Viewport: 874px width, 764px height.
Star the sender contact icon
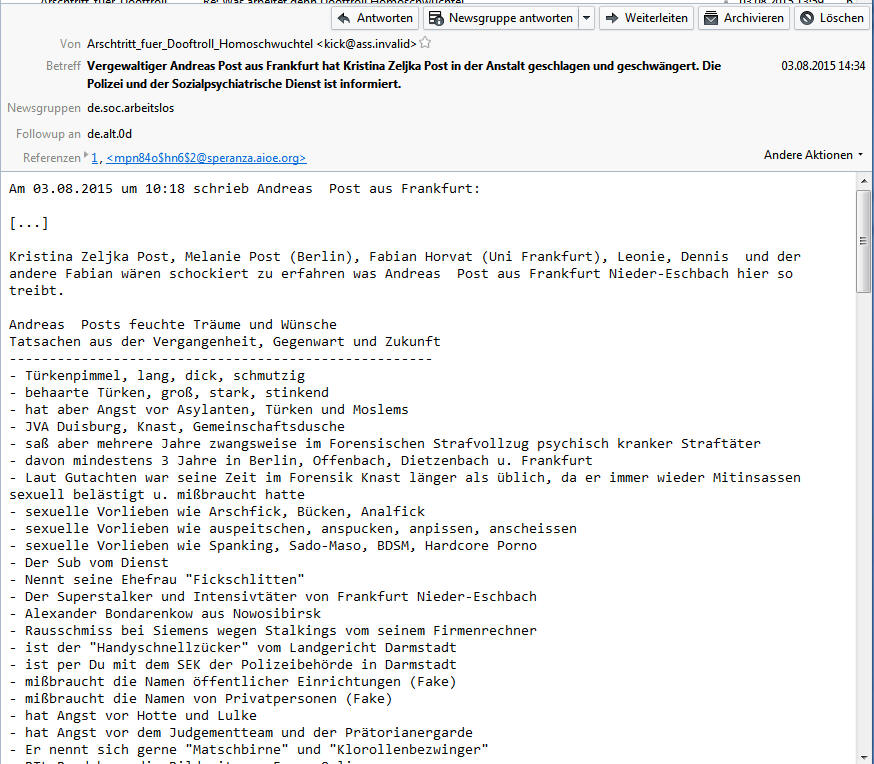[425, 42]
